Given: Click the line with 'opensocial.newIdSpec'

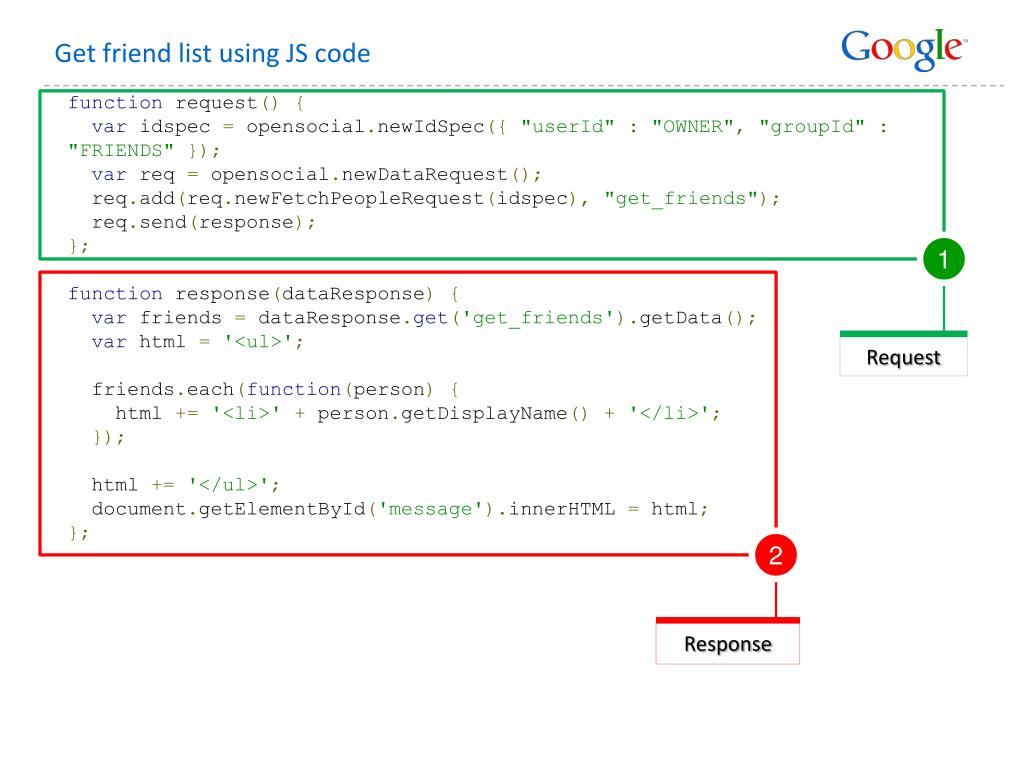Looking at the screenshot, I should 490,127.
